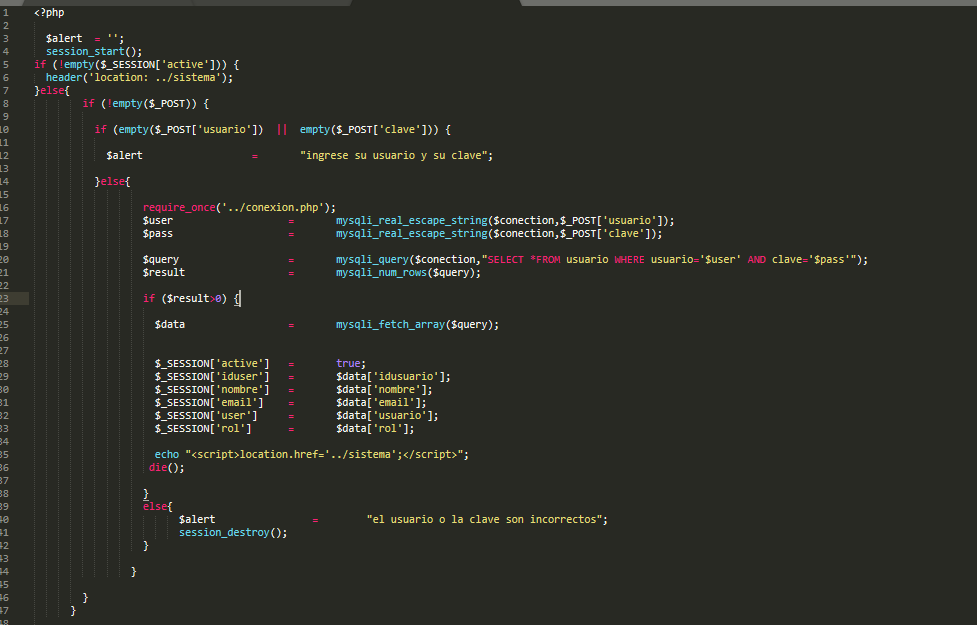Click the *FROM token in the SQL string
Viewport: 977px width, 625px height.
click(x=545, y=260)
